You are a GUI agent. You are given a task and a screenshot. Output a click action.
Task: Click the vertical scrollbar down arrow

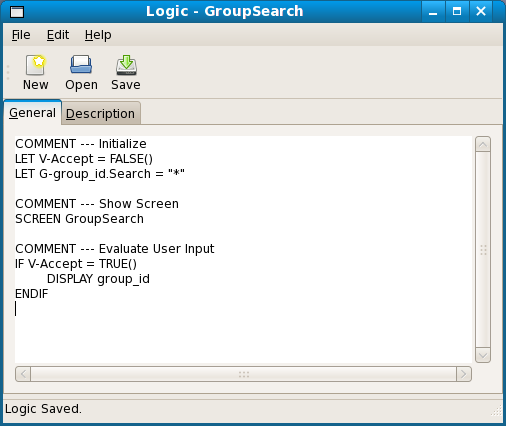(483, 355)
